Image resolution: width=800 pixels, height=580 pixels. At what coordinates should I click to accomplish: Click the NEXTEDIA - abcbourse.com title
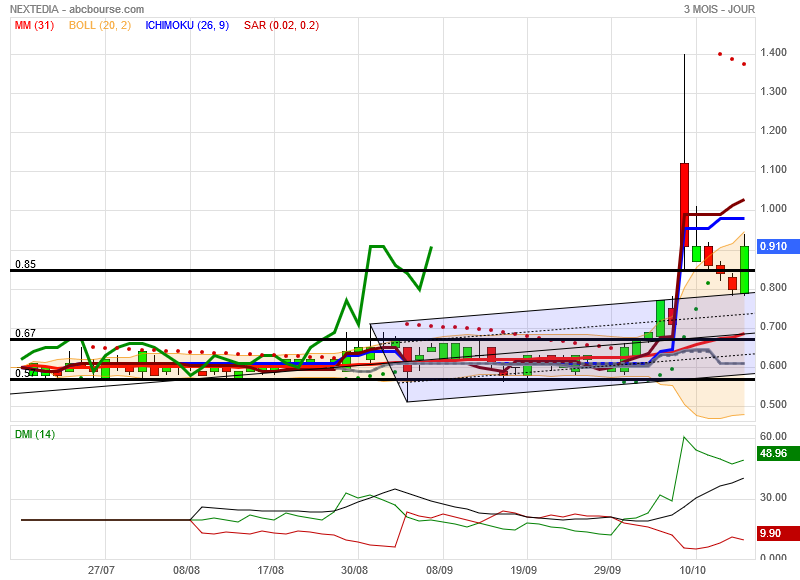click(x=77, y=9)
